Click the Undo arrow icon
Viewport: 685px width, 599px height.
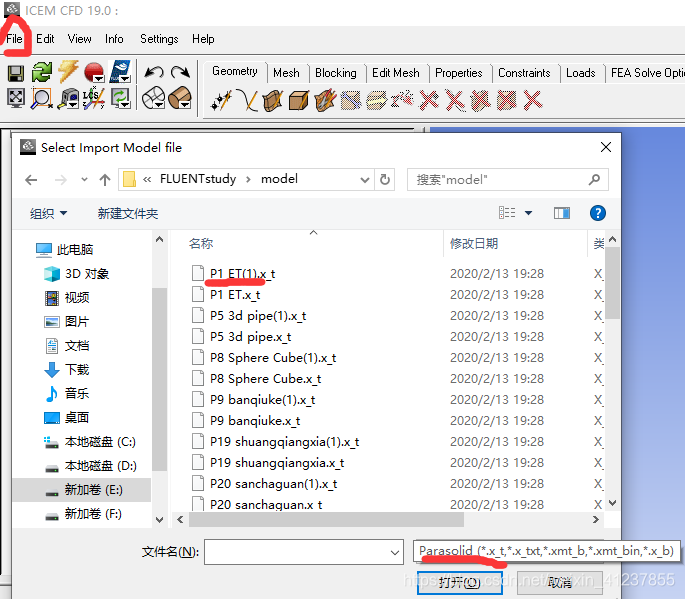(x=154, y=72)
